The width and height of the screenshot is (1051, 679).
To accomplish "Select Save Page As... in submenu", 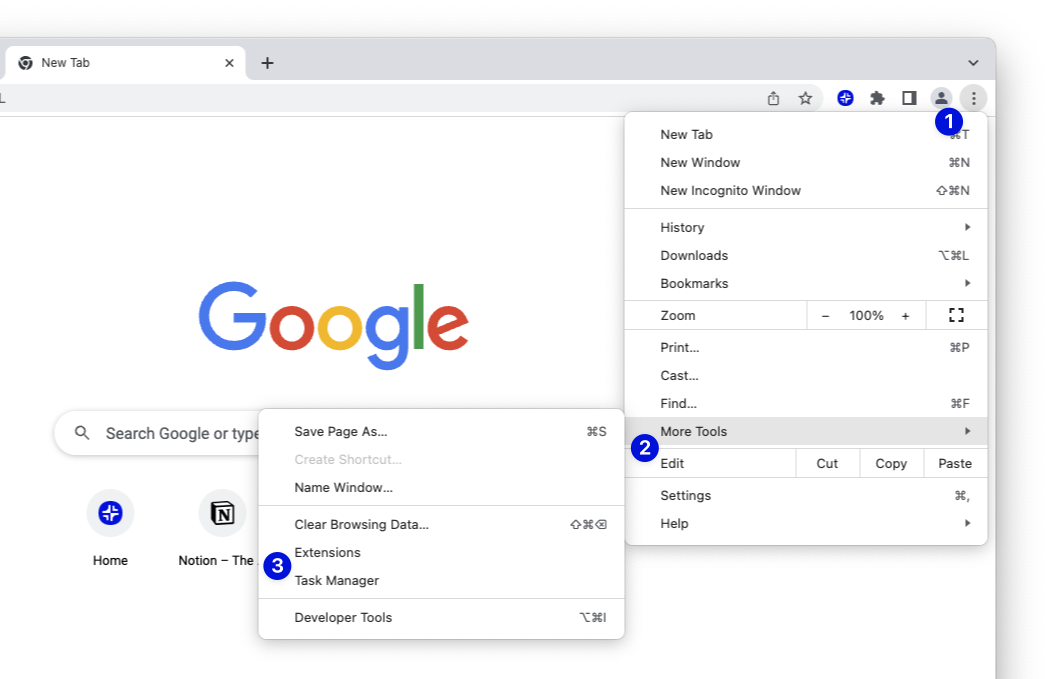I will (441, 432).
